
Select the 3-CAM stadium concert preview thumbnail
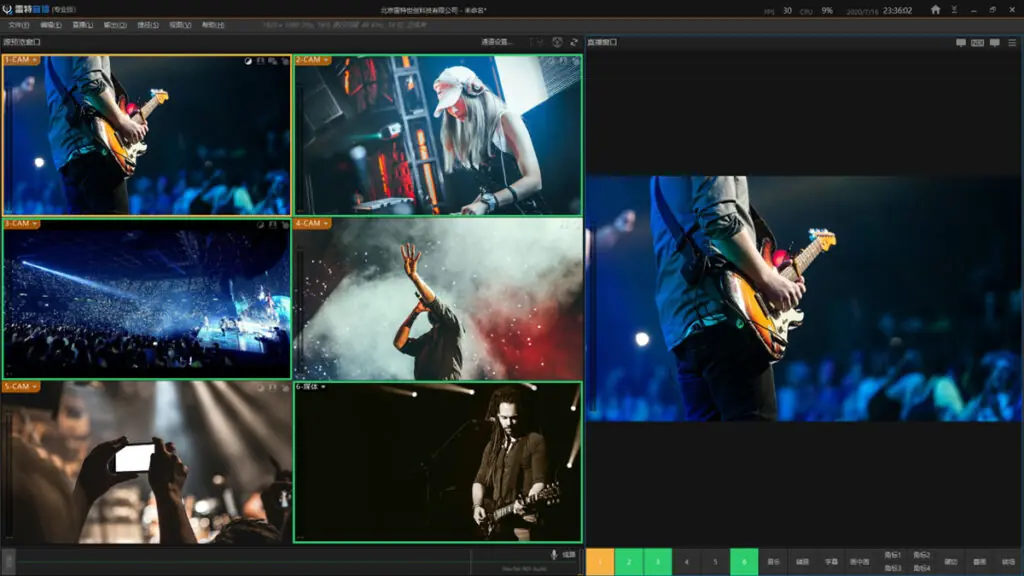(146, 299)
